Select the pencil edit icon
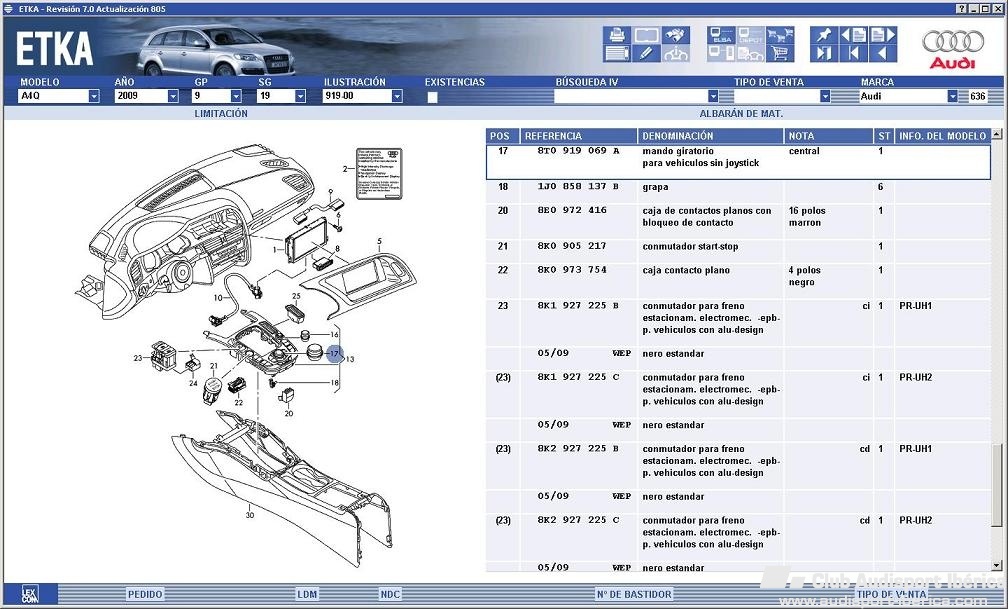Screen dimensions: 1008x609 click(x=646, y=53)
